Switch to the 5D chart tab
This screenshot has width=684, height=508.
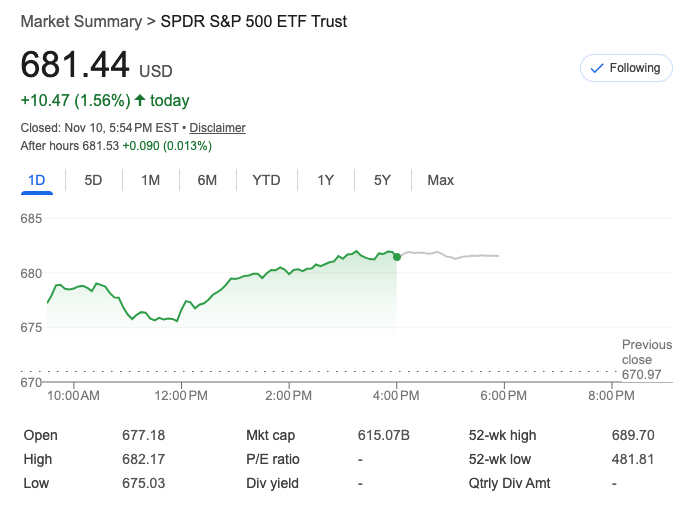tap(93, 180)
